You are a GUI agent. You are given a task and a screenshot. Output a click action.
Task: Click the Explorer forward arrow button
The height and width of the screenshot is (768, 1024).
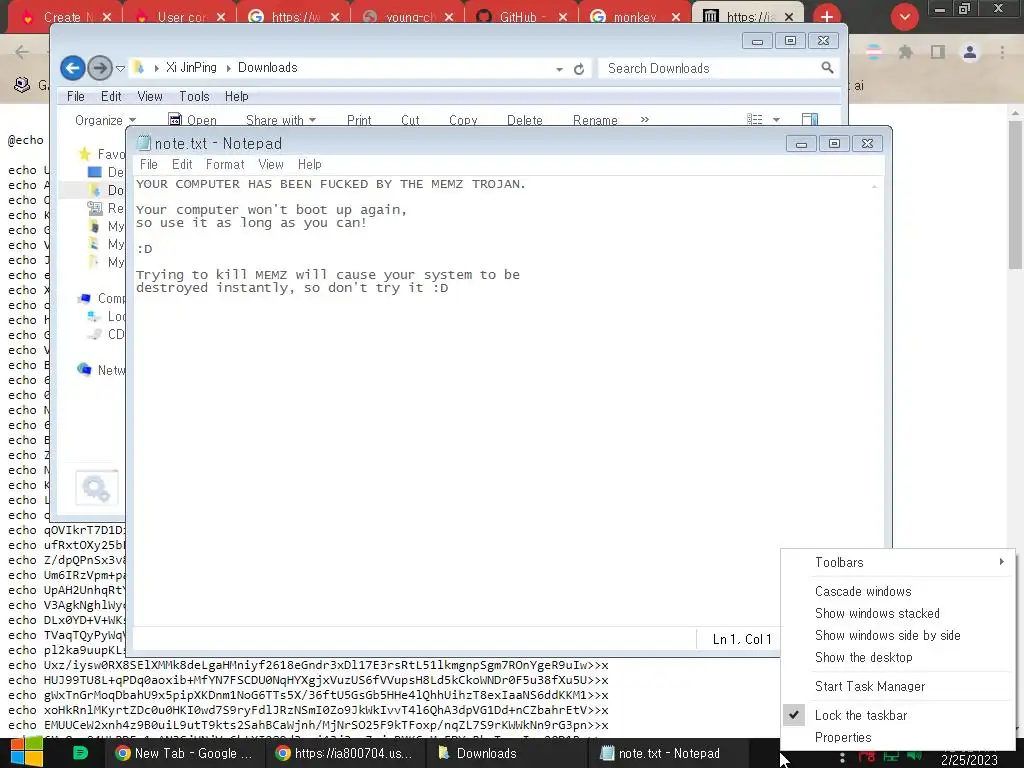click(99, 68)
